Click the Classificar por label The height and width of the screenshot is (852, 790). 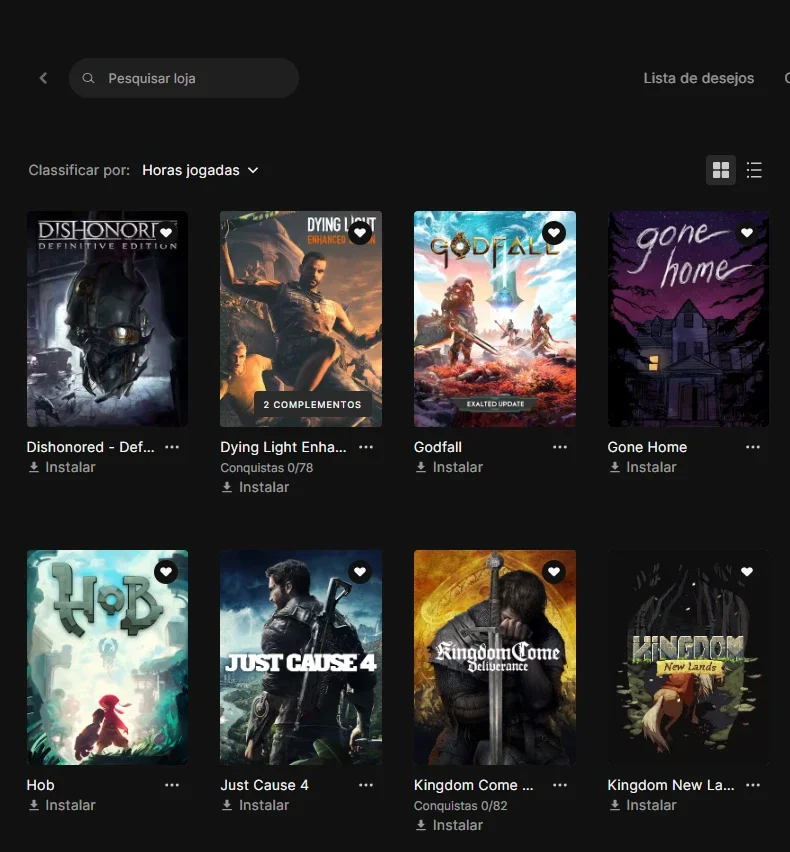click(79, 170)
